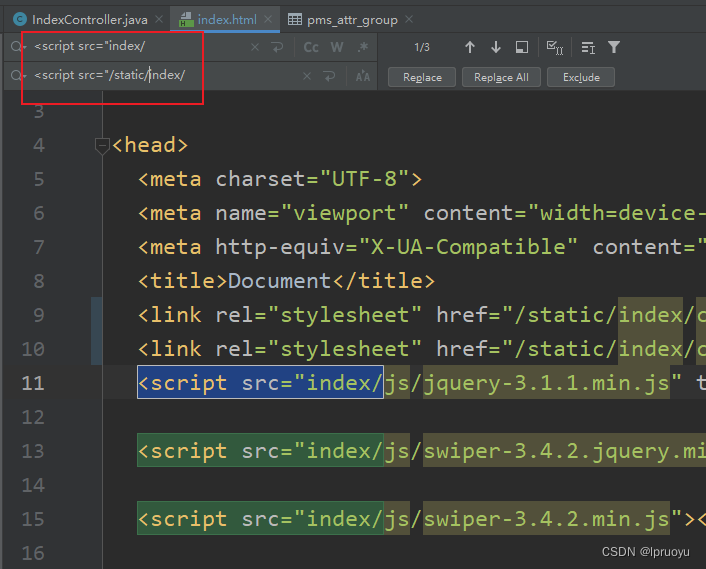This screenshot has width=706, height=569.
Task: Open replace history dropdown in replace field
Action: pyautogui.click(x=18, y=76)
